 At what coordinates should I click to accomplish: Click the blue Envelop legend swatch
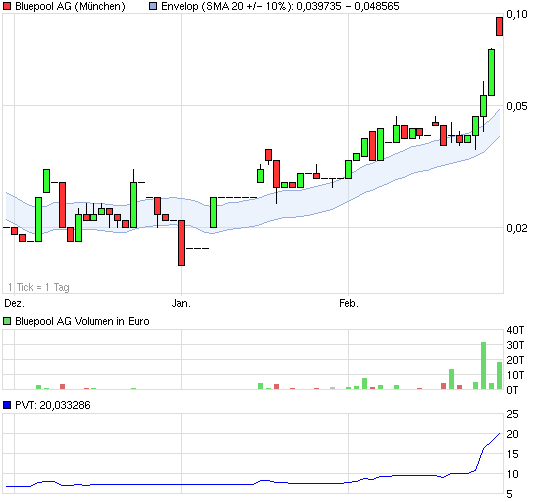click(x=153, y=6)
